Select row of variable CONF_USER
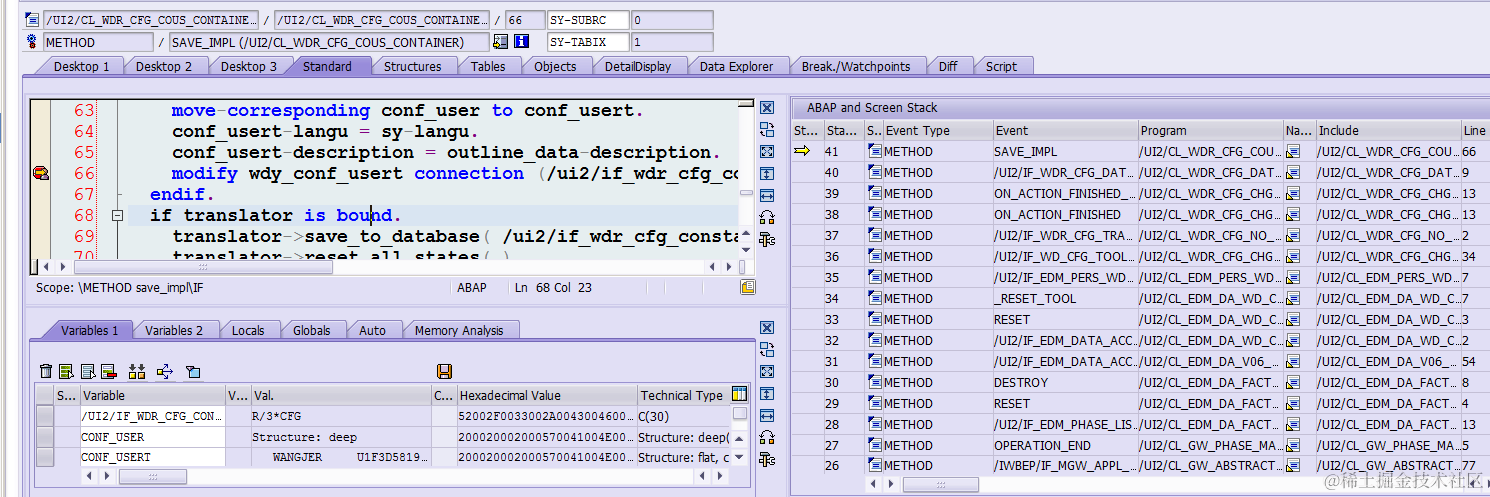The width and height of the screenshot is (1490, 497). click(x=44, y=437)
